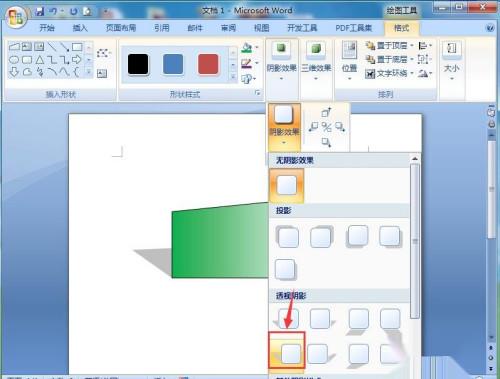Switch to 开发工具 ribbon tab
This screenshot has width=500, height=379.
[x=302, y=28]
